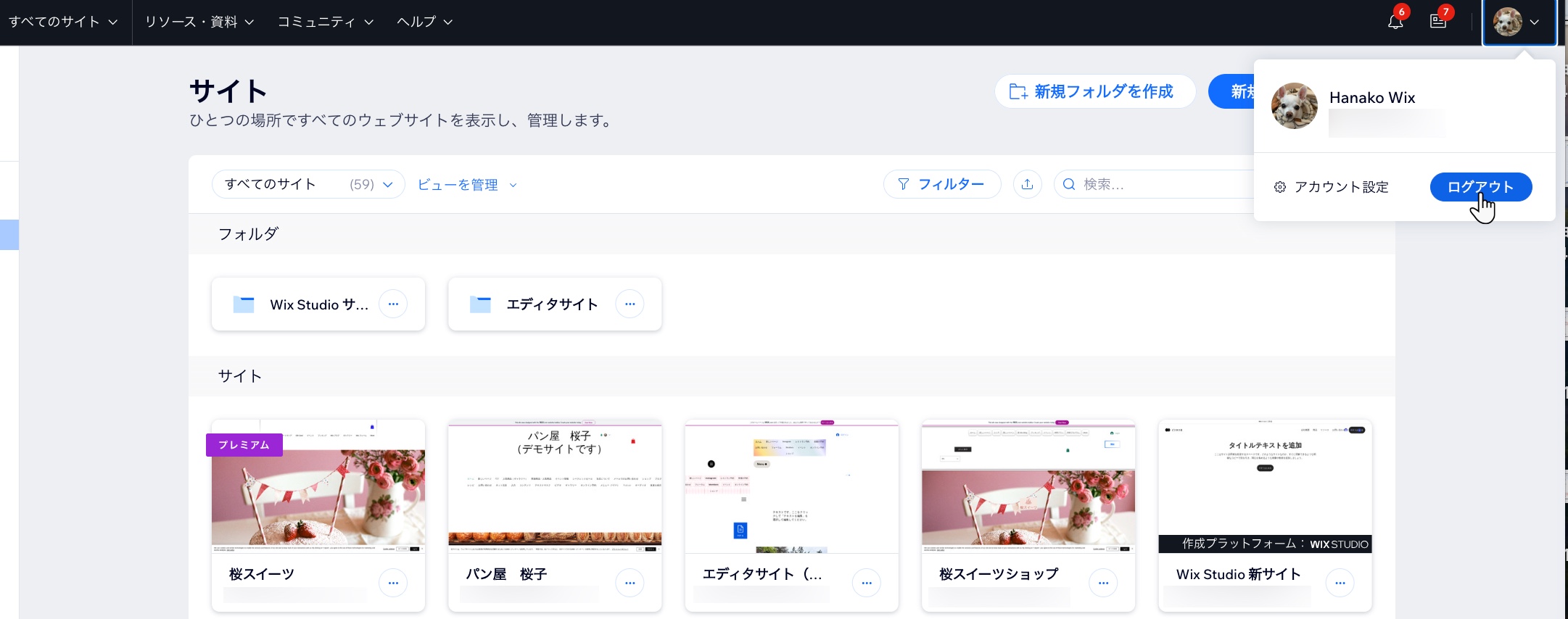Viewport: 1568px width, 619px height.
Task: Click the サイト section heading above cards
Action: (x=240, y=375)
